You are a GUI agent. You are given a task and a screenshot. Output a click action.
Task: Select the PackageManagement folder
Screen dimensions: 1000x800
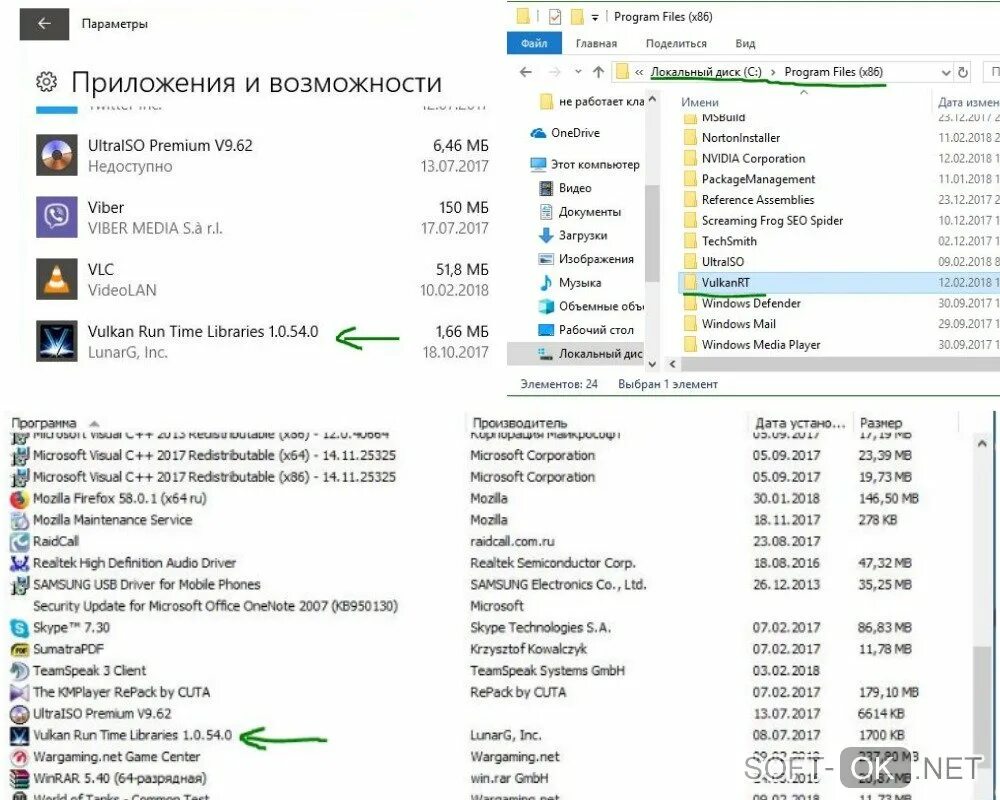(749, 179)
